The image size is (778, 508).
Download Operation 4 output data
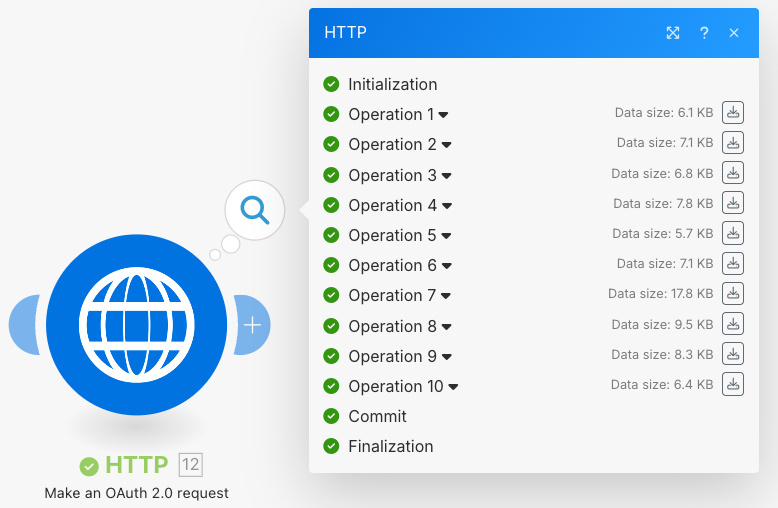pyautogui.click(x=733, y=204)
